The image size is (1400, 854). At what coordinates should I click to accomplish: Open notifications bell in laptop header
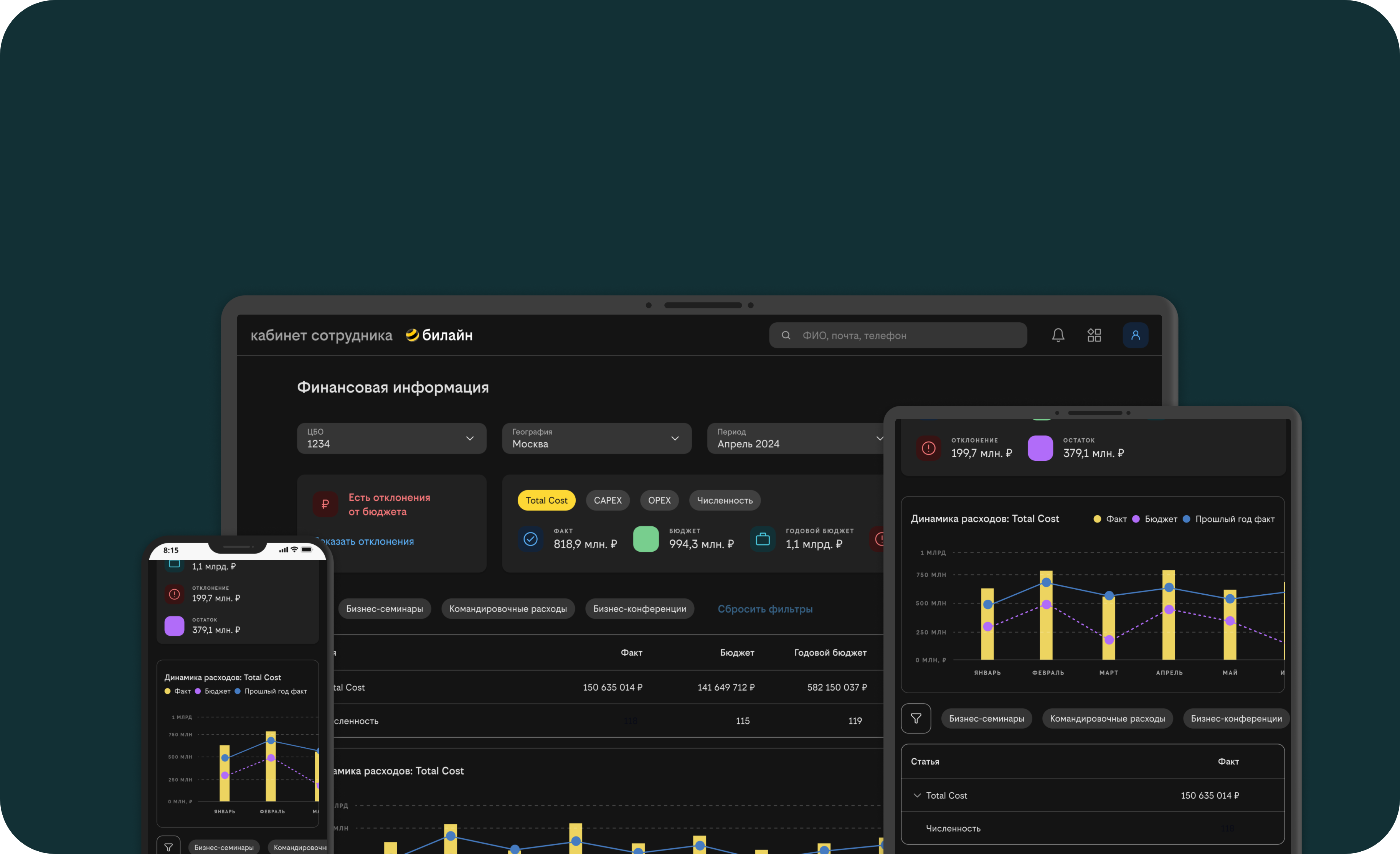1057,335
